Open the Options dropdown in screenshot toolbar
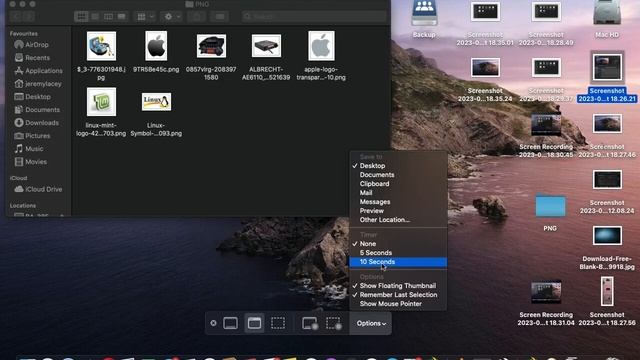Viewport: 640px width, 360px height. tap(371, 323)
